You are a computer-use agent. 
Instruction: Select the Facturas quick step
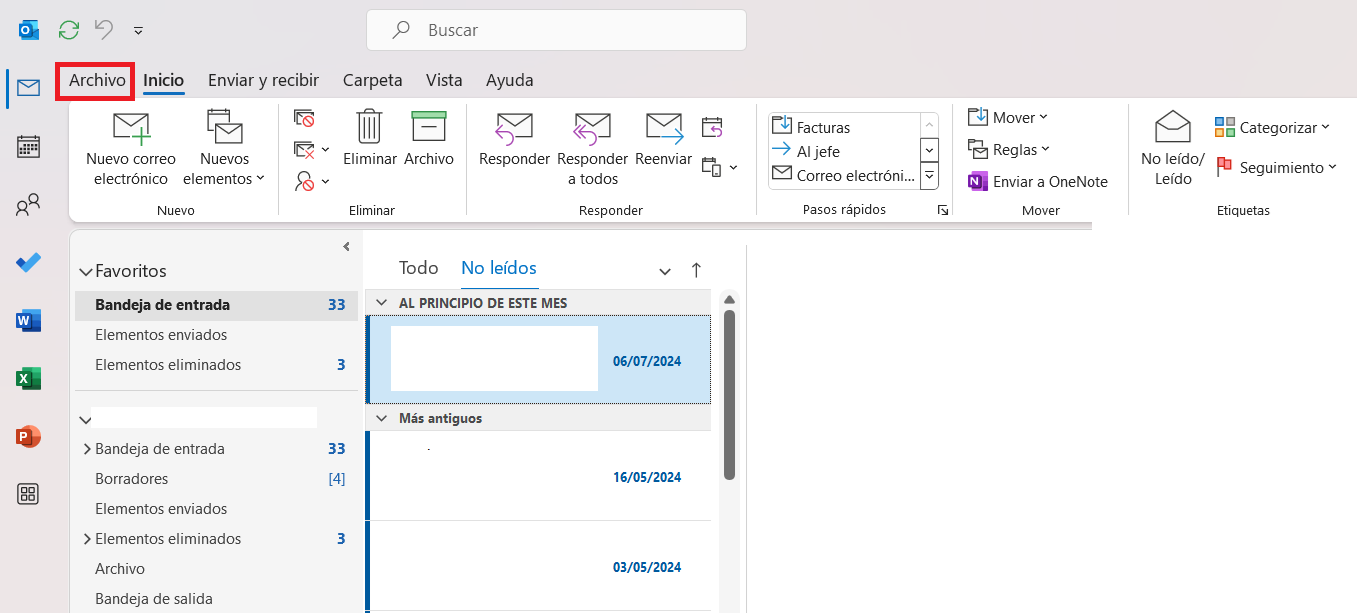click(822, 127)
